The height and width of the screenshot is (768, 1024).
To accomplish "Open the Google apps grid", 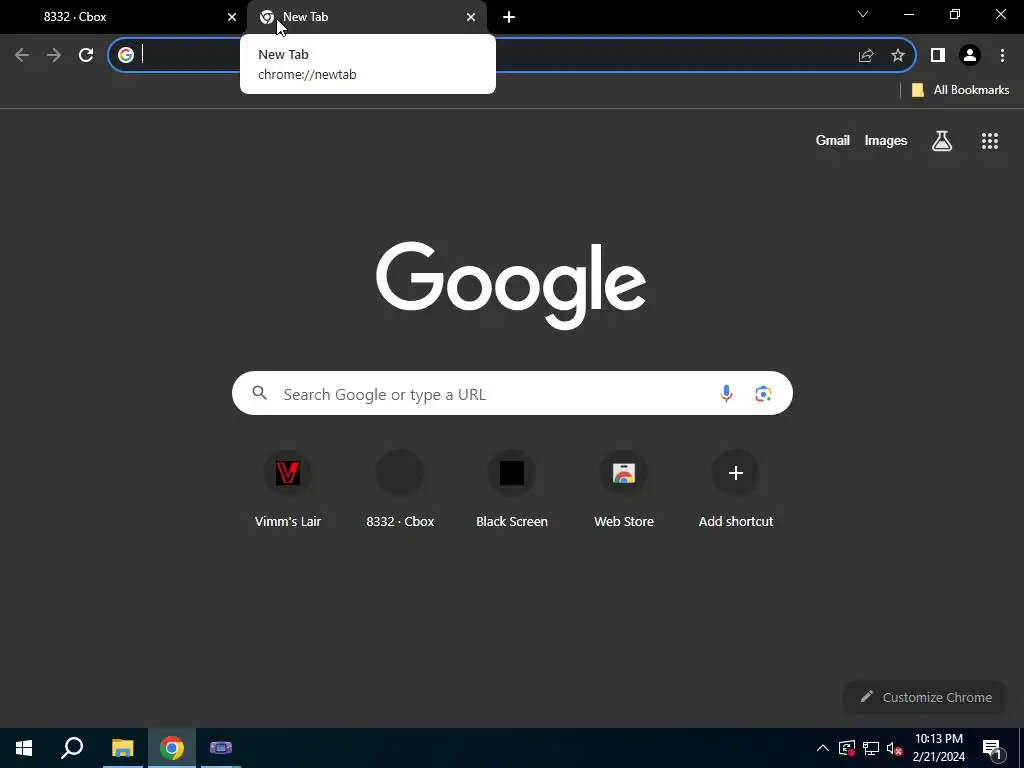I will (x=990, y=140).
